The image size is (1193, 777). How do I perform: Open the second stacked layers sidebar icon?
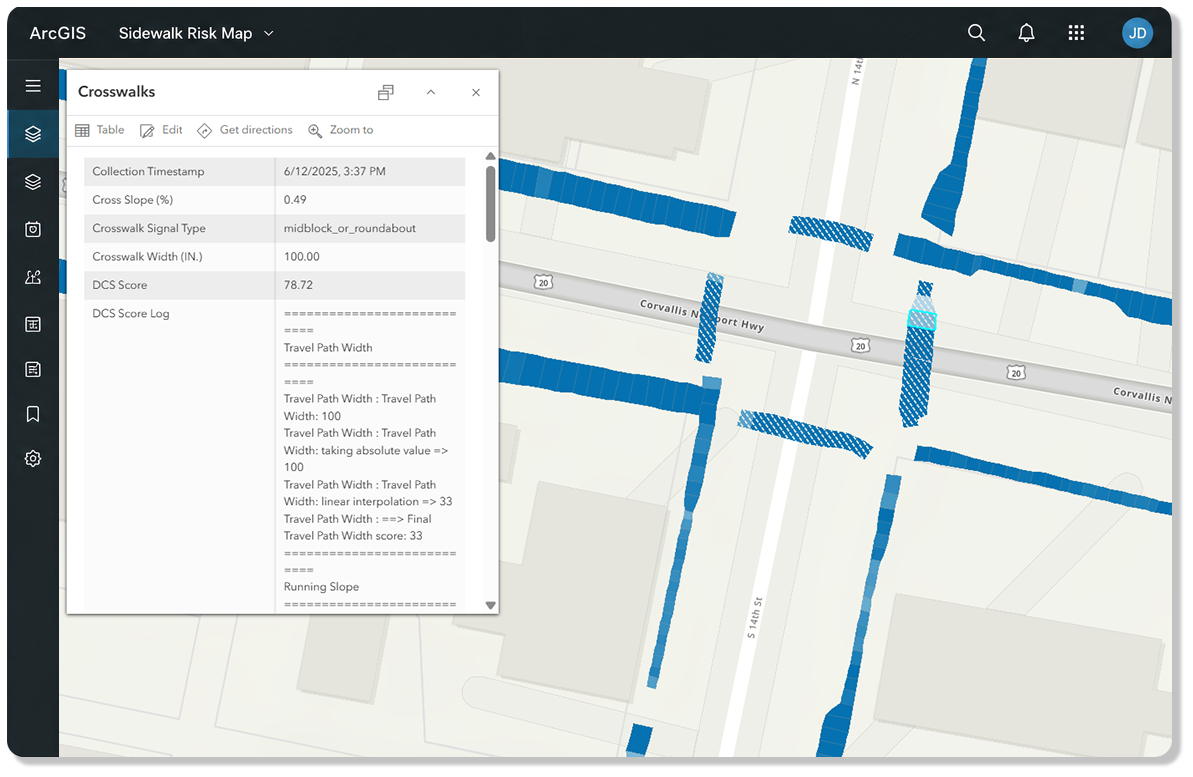click(33, 182)
